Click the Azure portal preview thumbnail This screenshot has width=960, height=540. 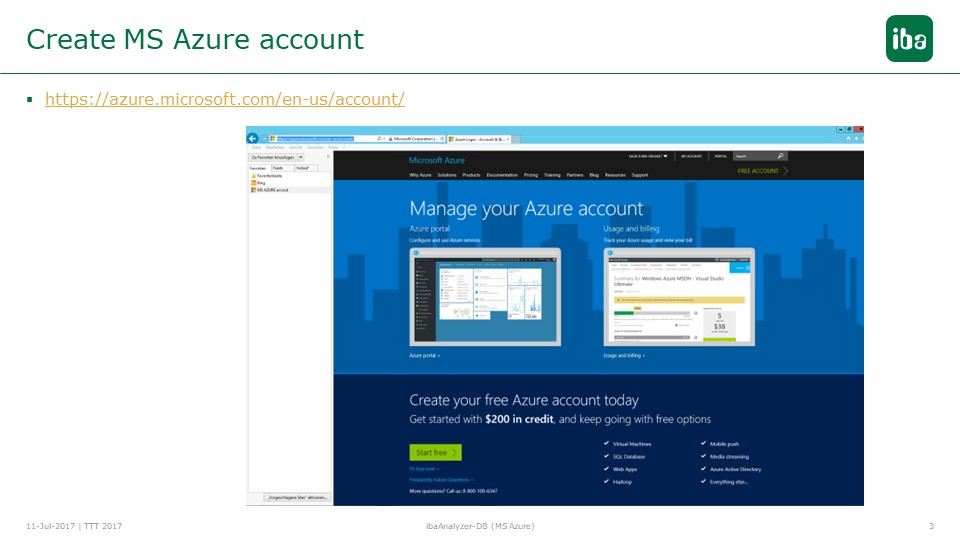(485, 297)
